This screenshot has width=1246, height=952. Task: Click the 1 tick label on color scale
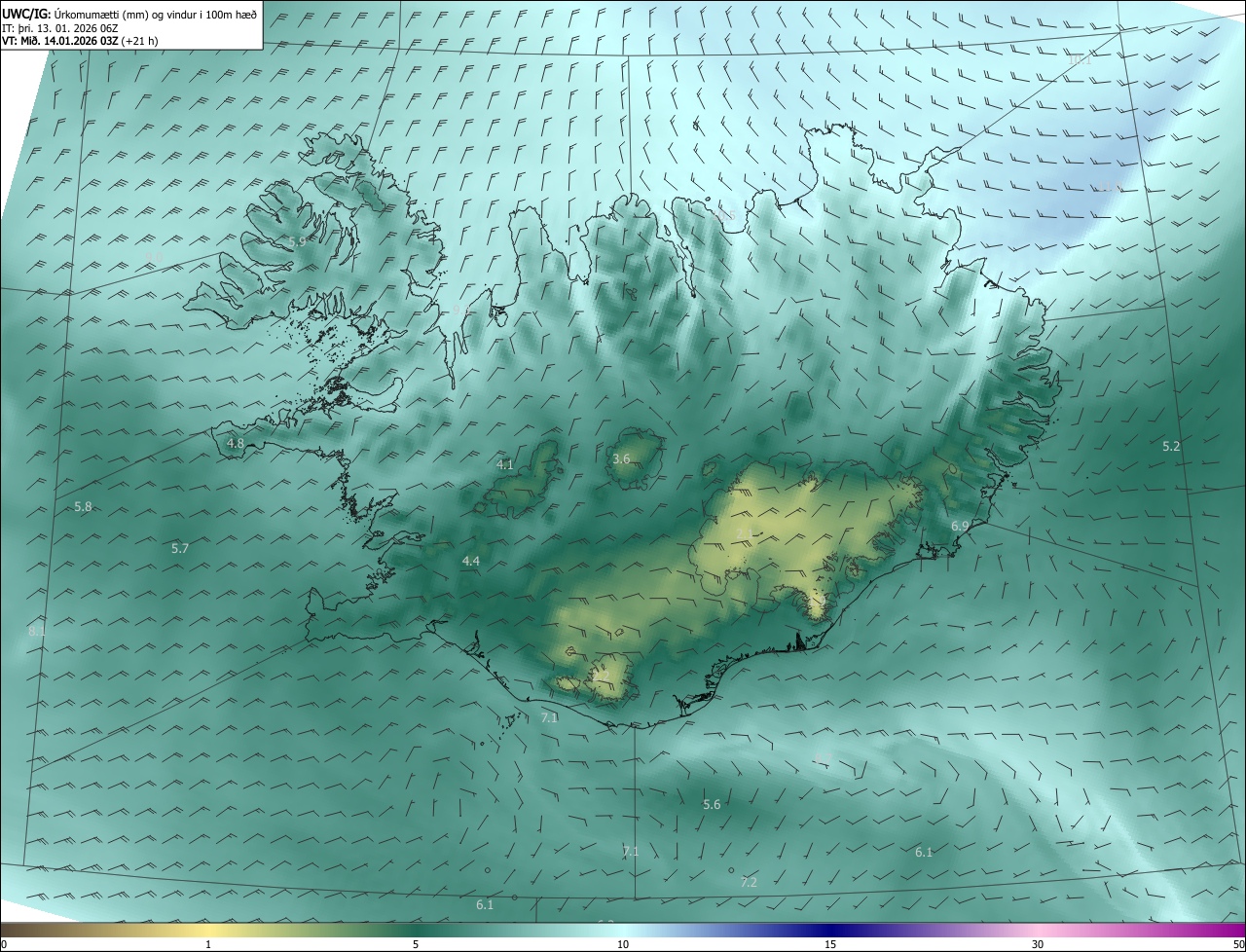coord(208,944)
